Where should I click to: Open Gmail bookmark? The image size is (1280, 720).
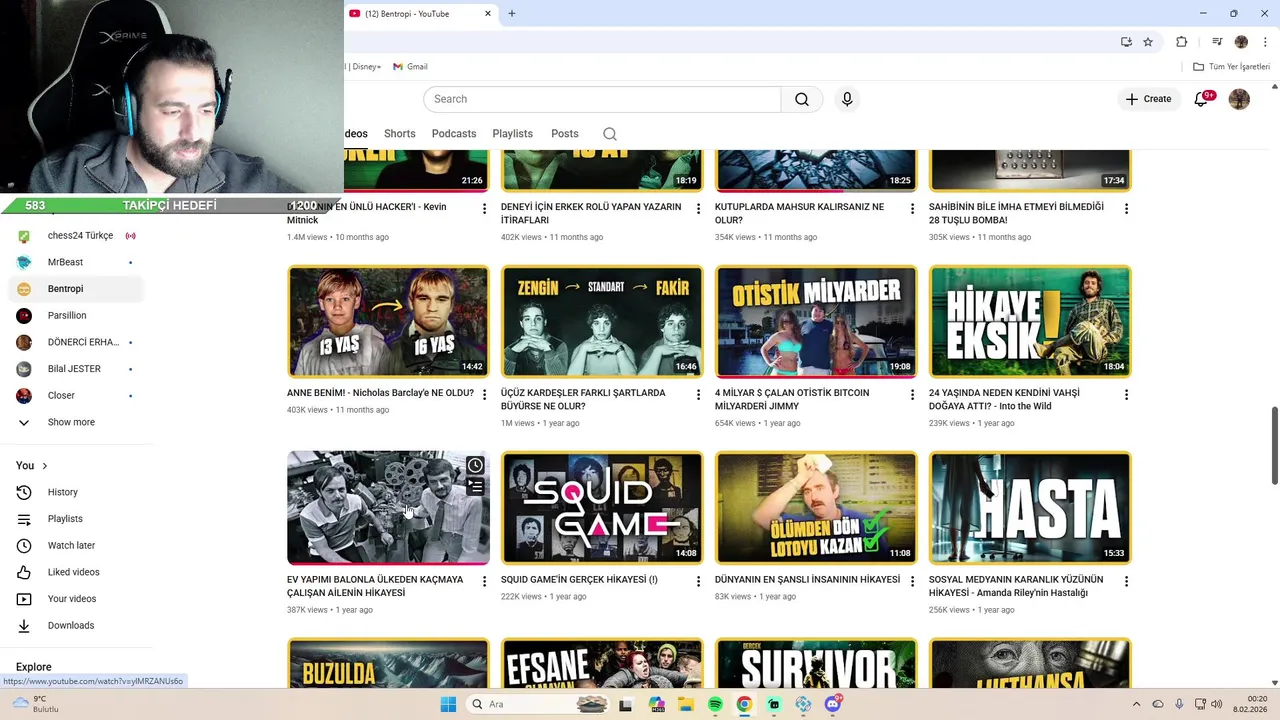410,67
